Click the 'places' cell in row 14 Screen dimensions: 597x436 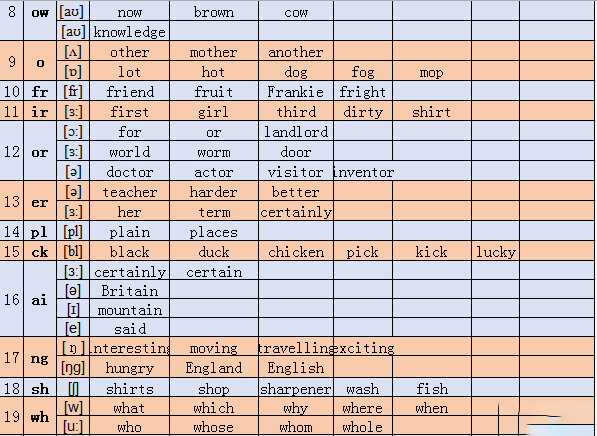pos(214,231)
